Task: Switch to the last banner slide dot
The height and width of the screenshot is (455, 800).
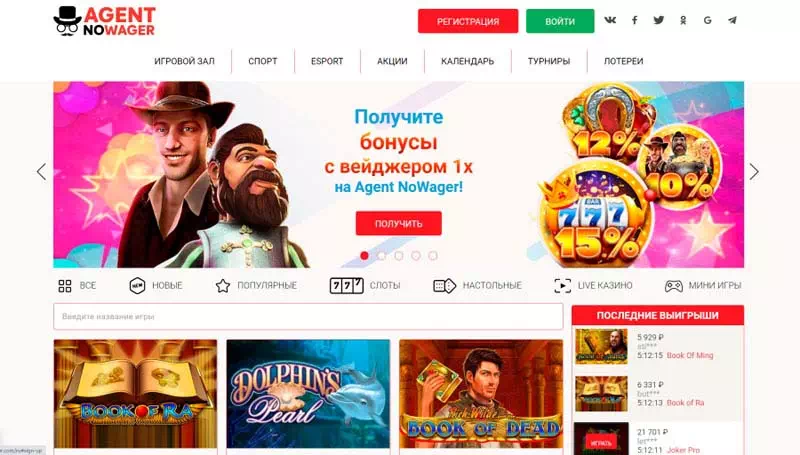Action: coord(433,256)
